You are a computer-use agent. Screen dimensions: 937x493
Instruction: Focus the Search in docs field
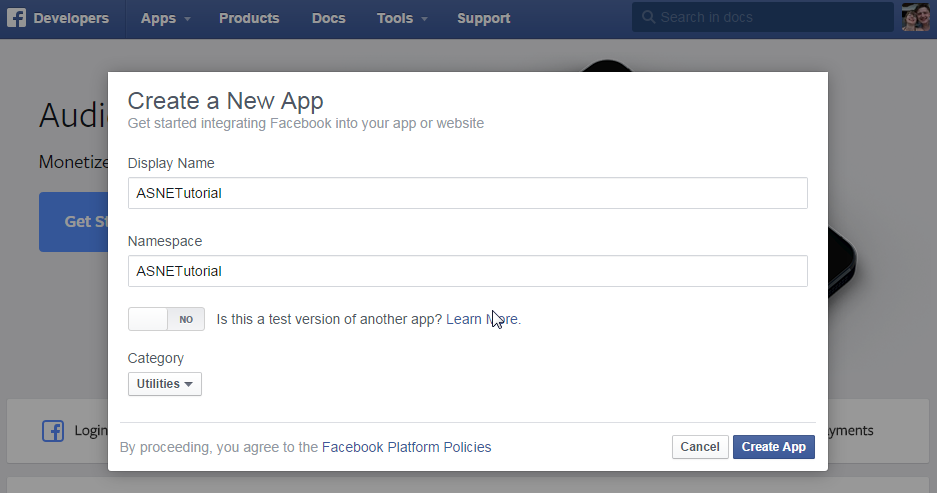(763, 17)
